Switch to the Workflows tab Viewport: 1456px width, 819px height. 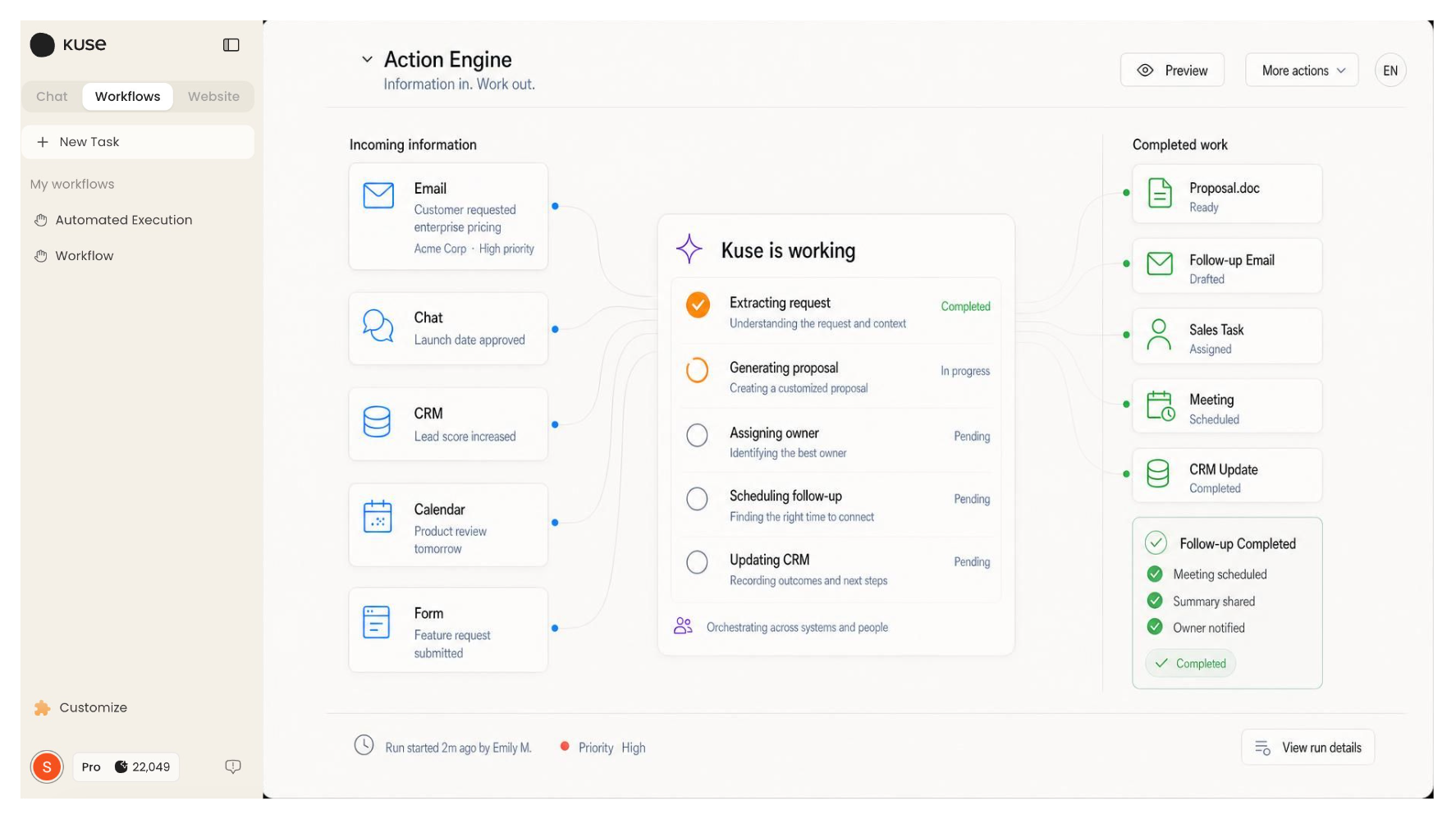click(x=127, y=96)
